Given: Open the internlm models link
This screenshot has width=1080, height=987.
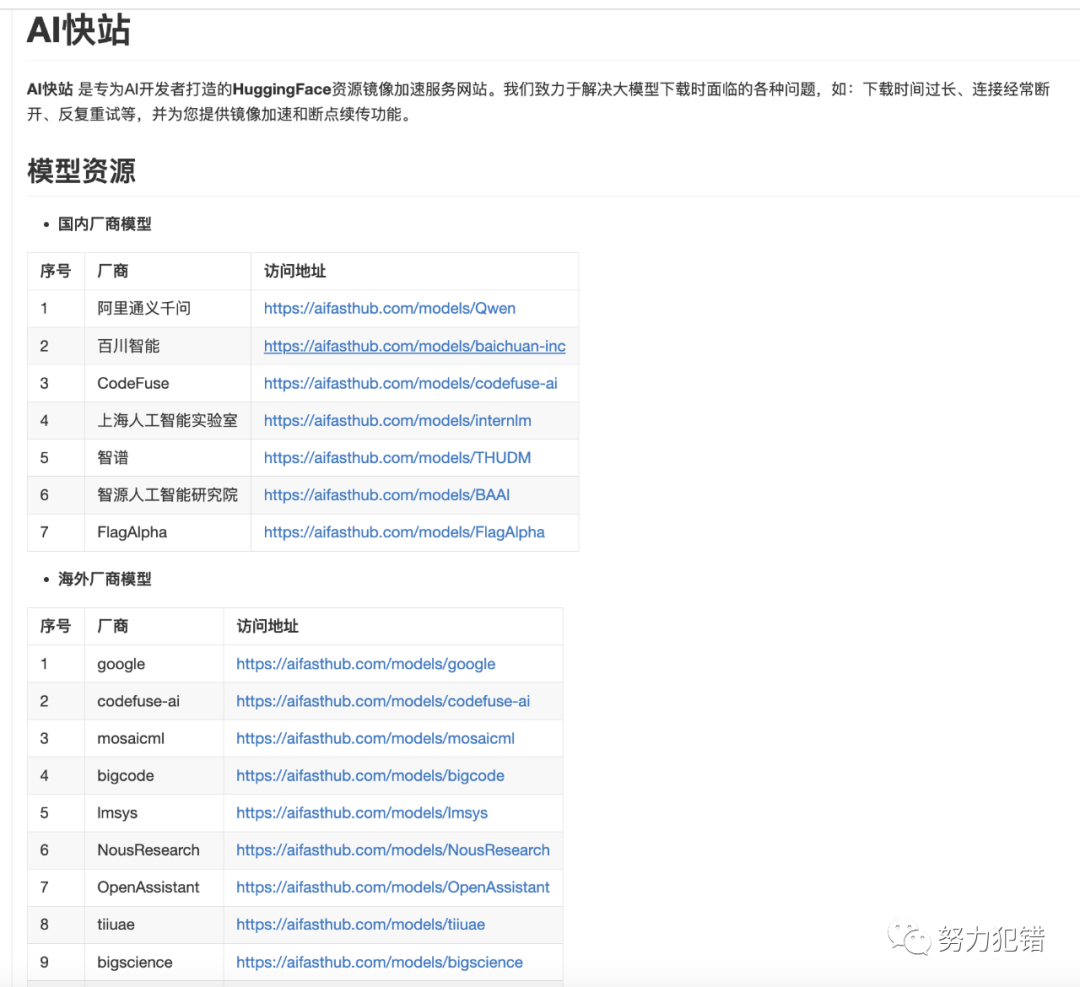Looking at the screenshot, I should point(397,420).
